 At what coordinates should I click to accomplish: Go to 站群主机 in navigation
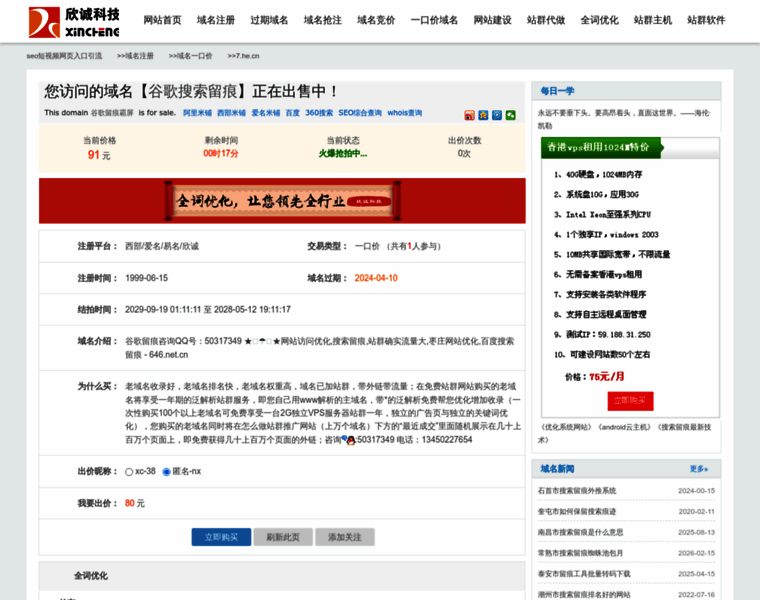click(x=652, y=20)
